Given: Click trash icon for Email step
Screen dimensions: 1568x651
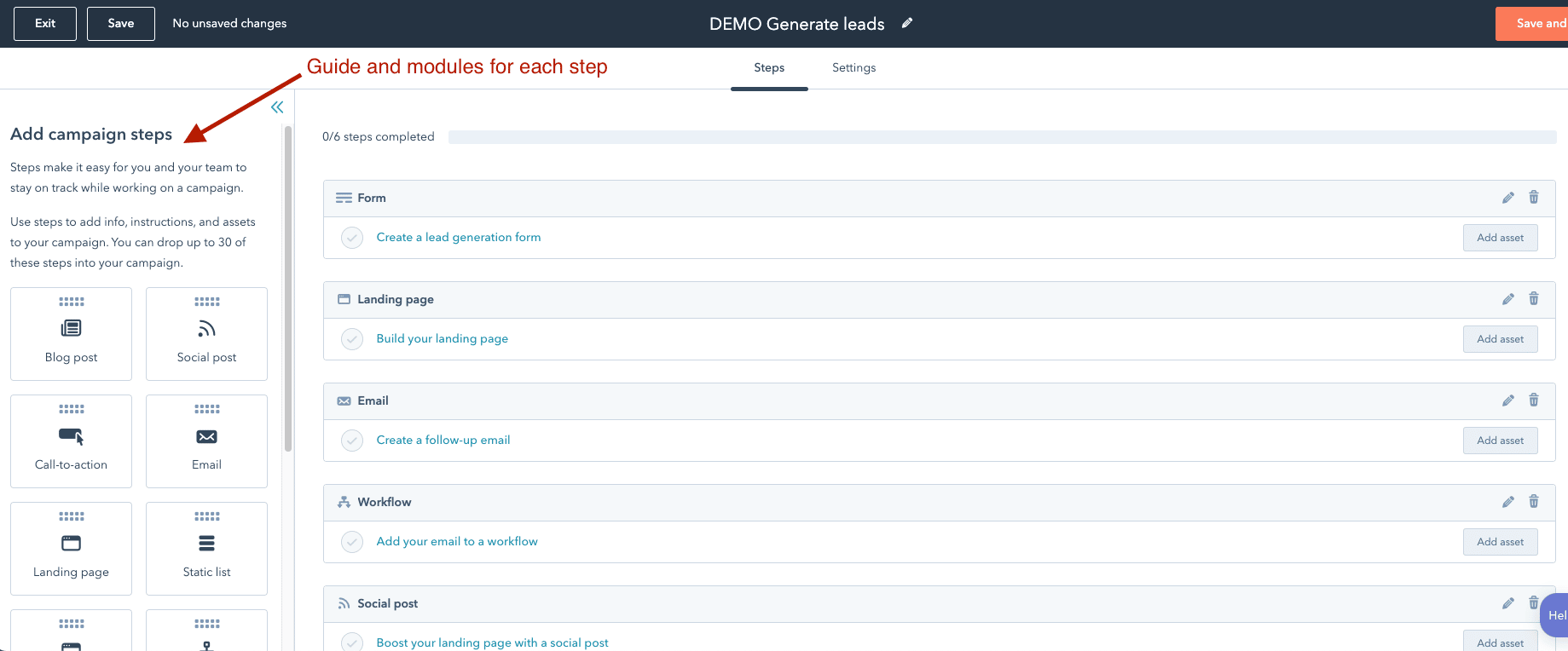Looking at the screenshot, I should 1533,400.
